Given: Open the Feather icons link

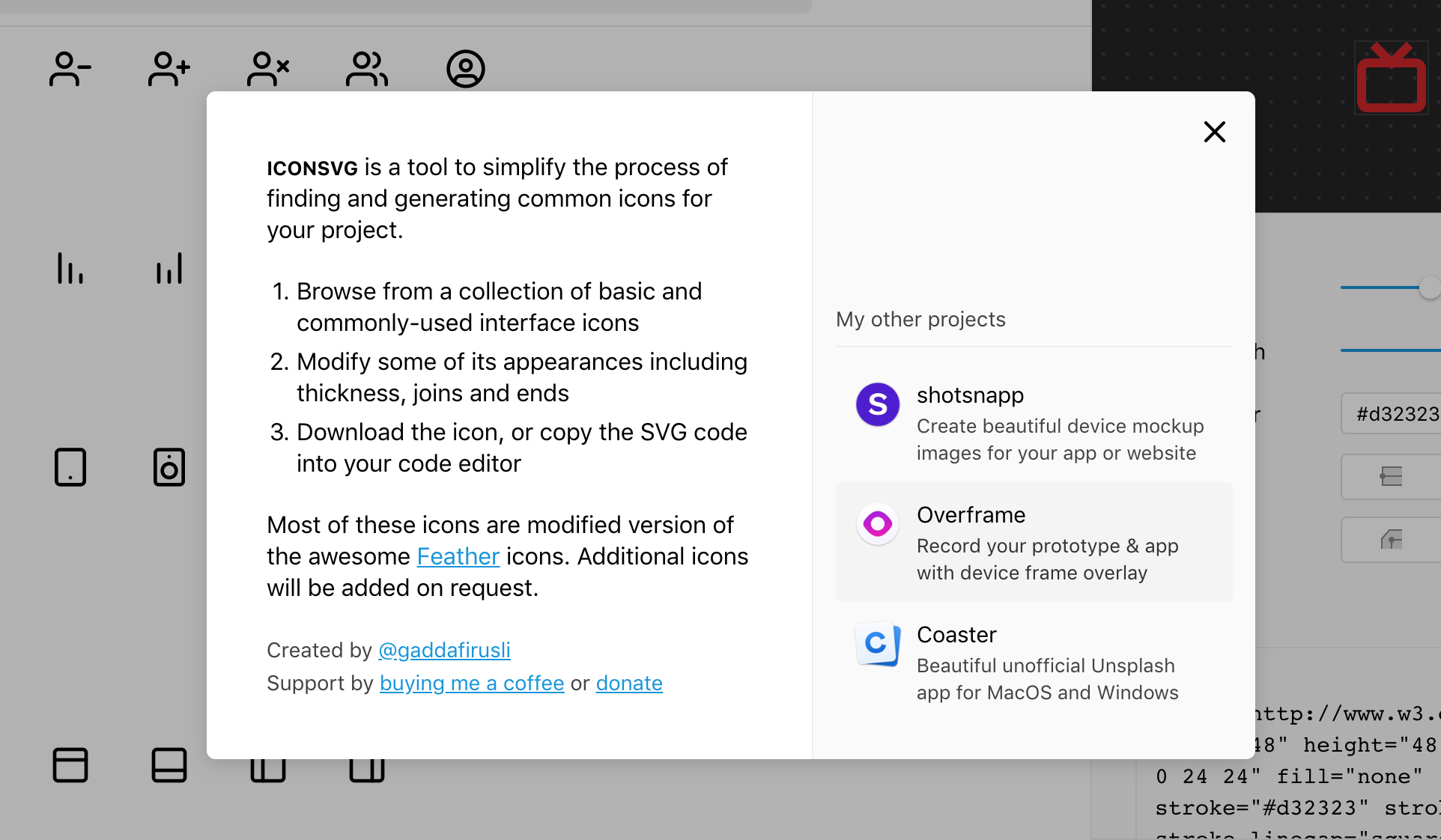Looking at the screenshot, I should [458, 556].
